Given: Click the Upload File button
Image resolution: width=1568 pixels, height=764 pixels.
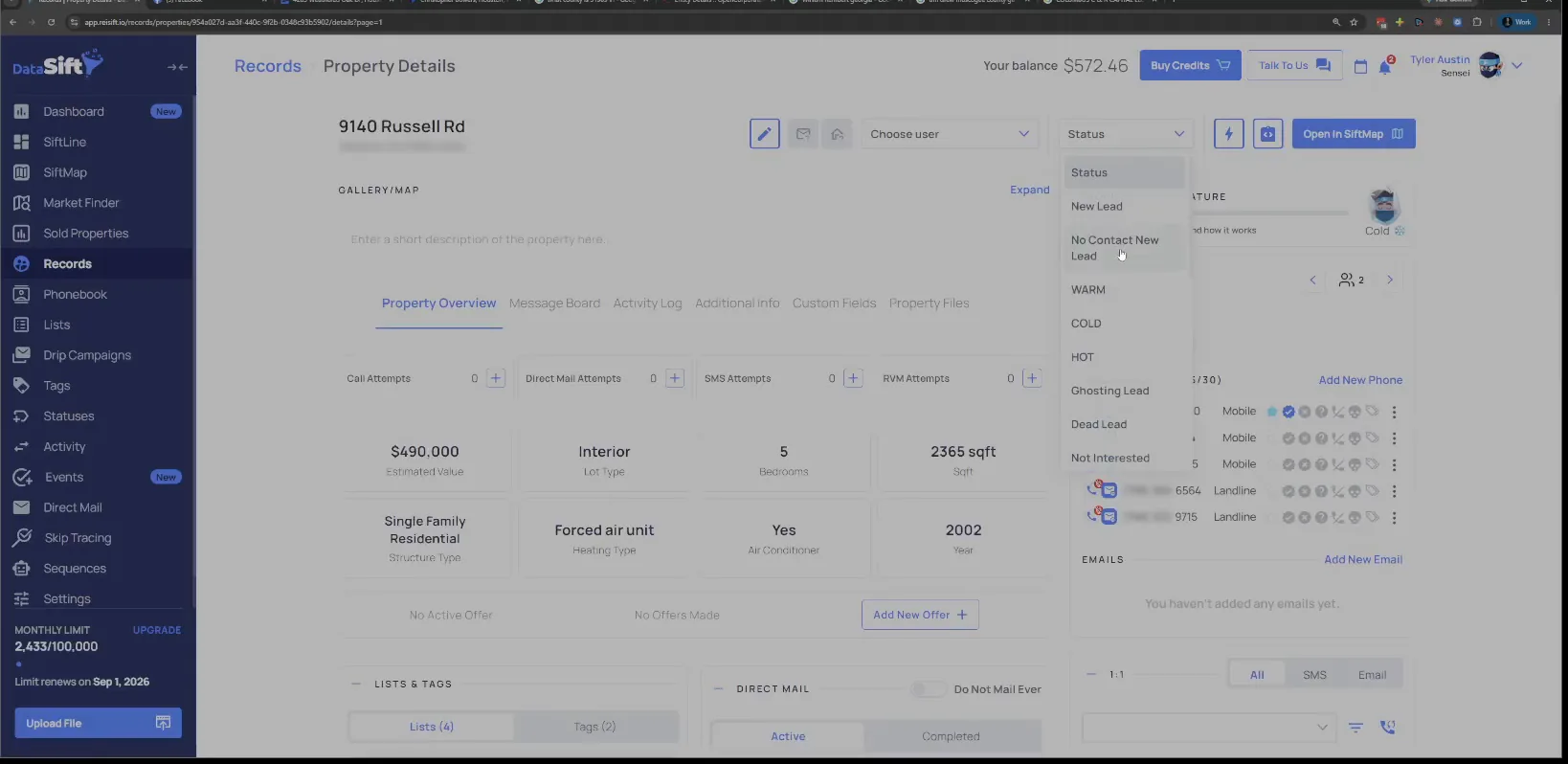Looking at the screenshot, I should click(x=98, y=723).
